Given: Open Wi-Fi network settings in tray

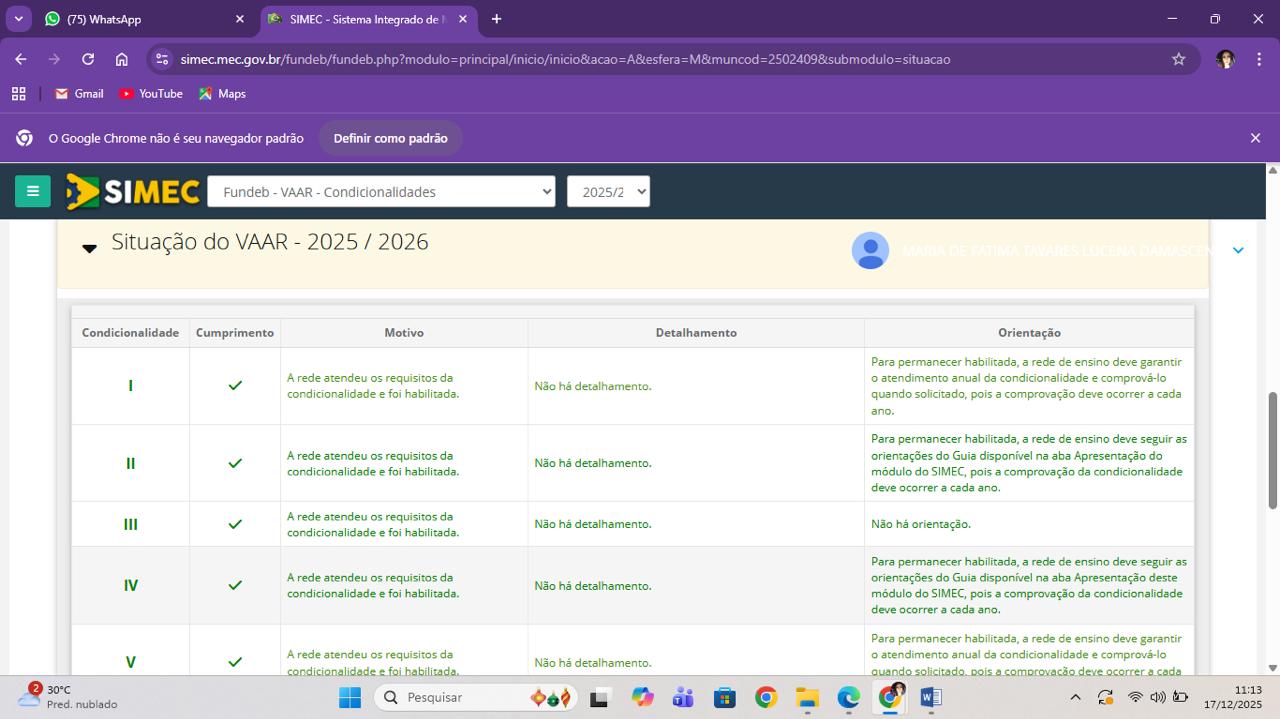Looking at the screenshot, I should click(x=1135, y=697).
